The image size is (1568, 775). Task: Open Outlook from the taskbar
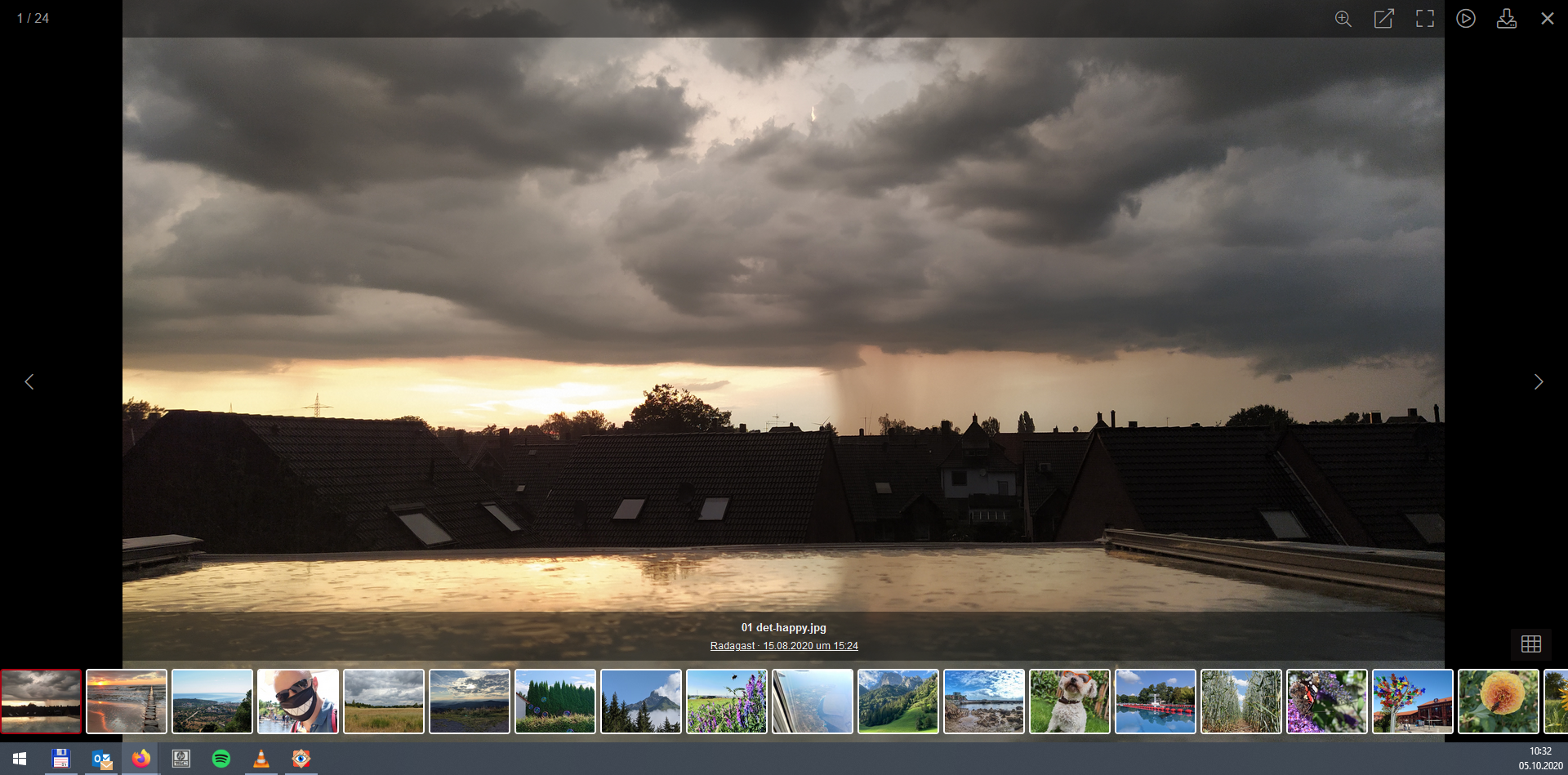[102, 759]
